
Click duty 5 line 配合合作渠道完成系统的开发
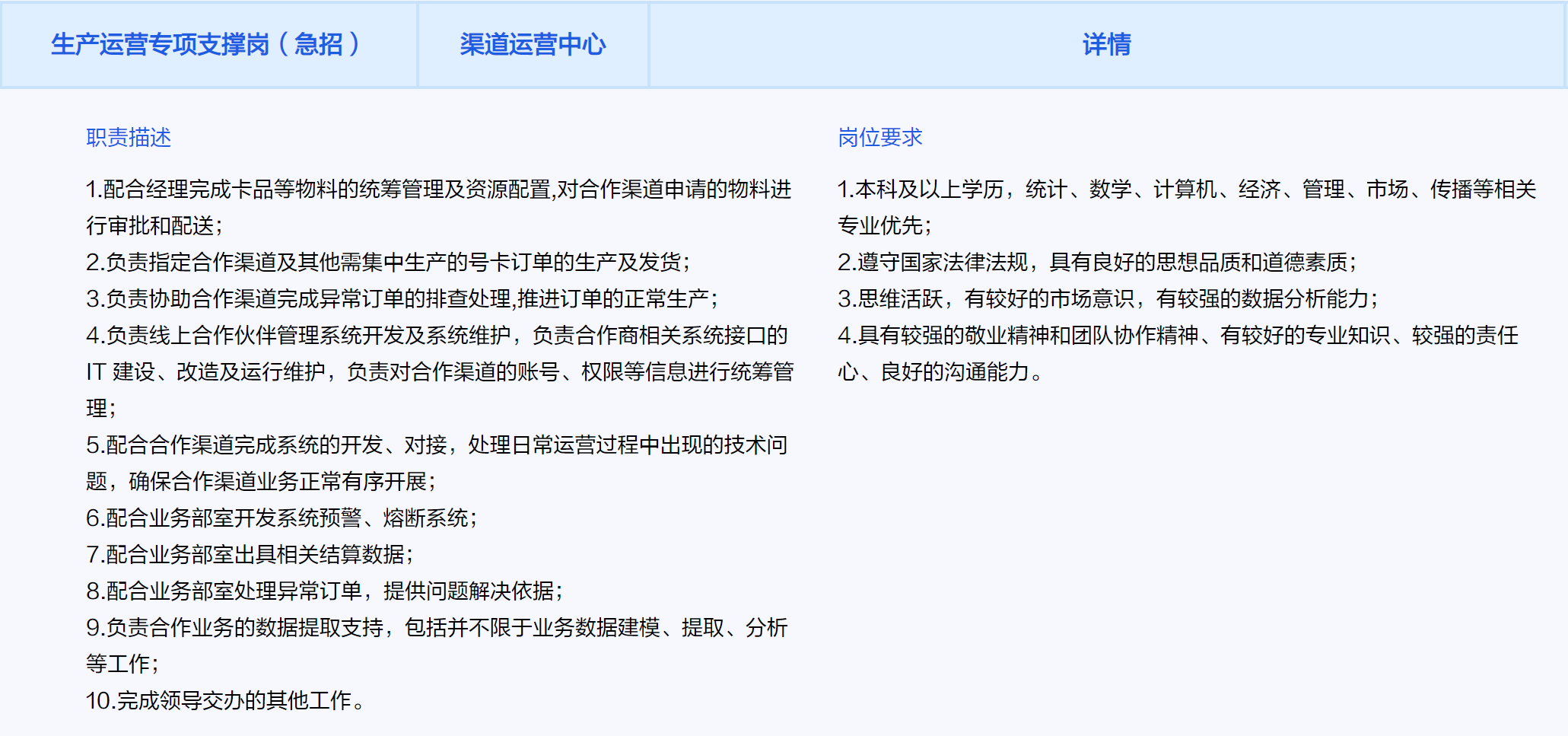437,445
